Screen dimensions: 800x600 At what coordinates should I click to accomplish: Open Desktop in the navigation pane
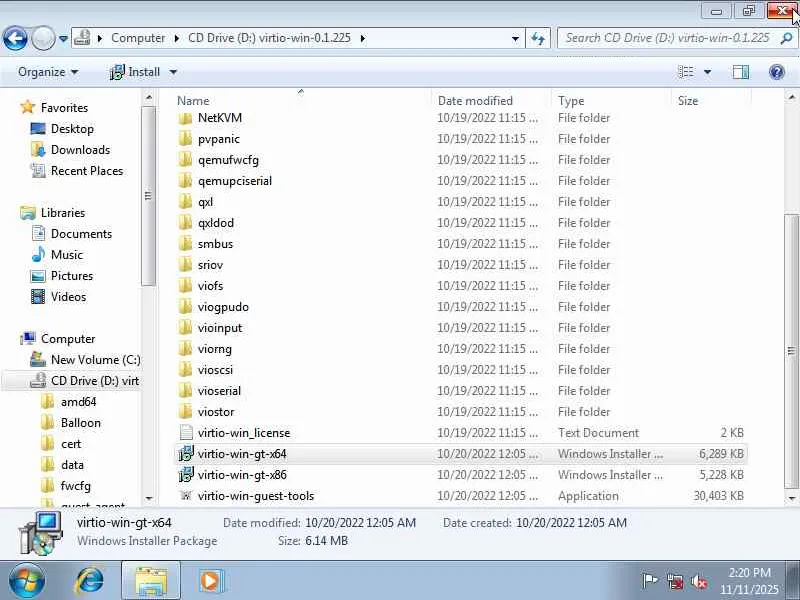coord(72,129)
